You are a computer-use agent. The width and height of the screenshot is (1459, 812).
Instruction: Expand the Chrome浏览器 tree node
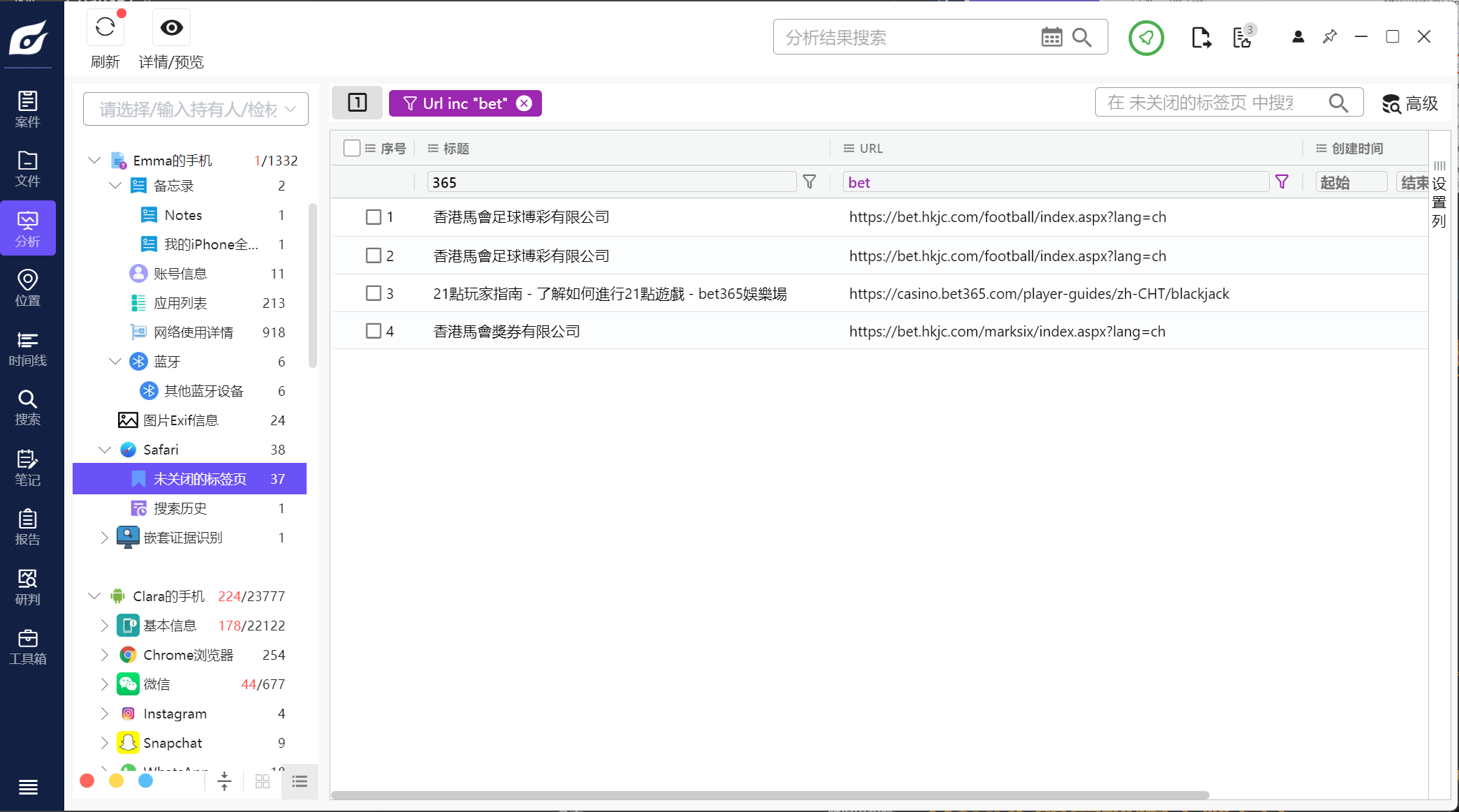click(105, 655)
